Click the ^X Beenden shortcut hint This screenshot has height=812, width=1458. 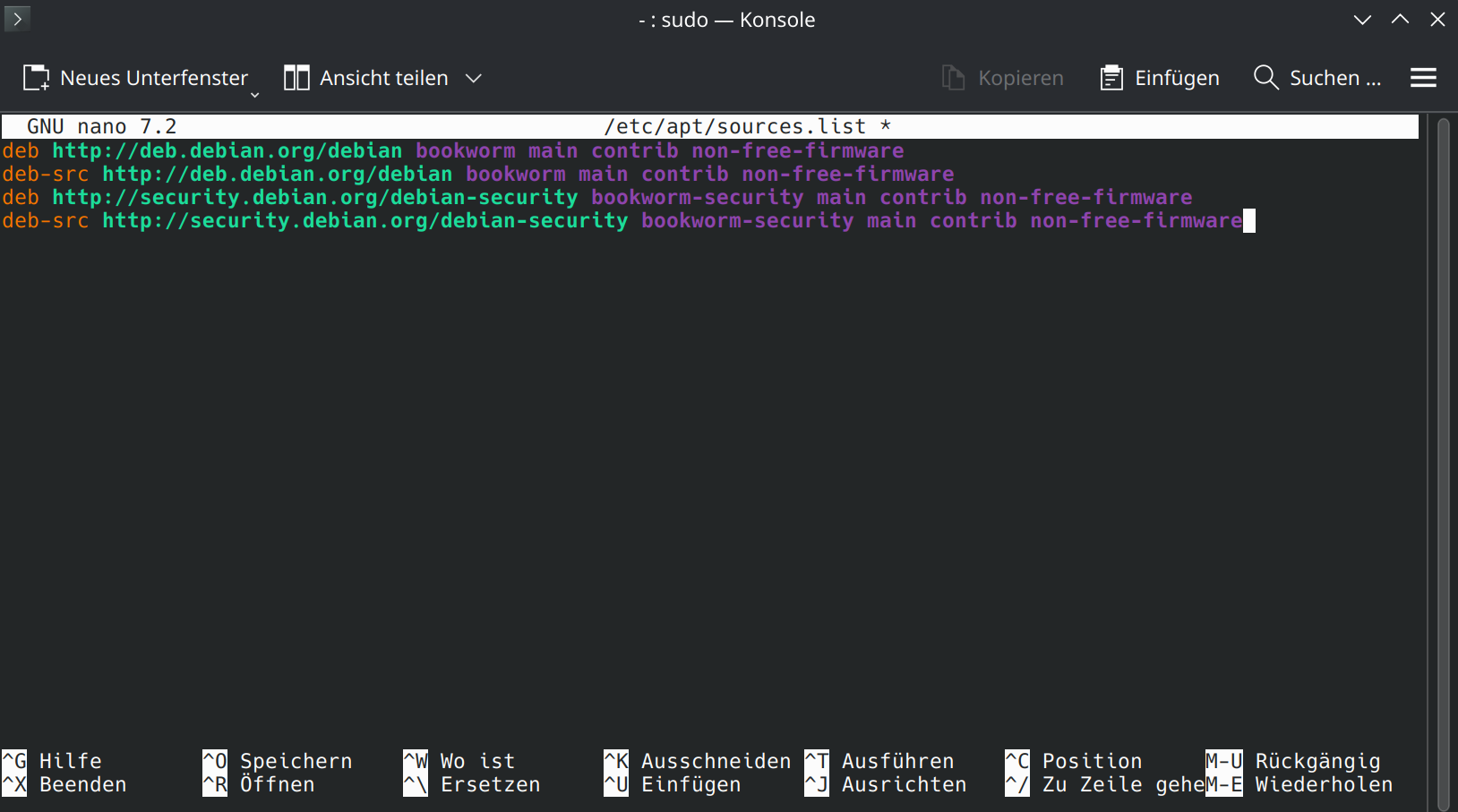[x=64, y=784]
